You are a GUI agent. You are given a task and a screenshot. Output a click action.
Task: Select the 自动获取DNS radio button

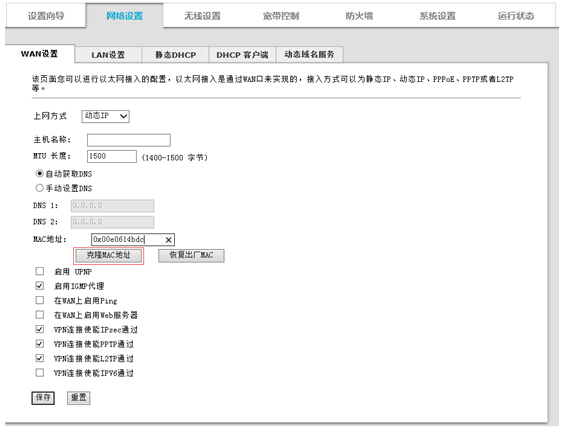point(39,174)
